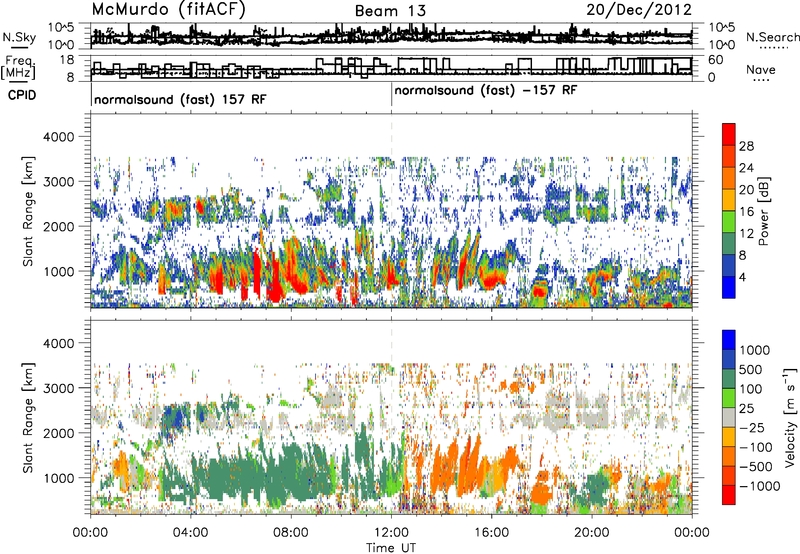Image resolution: width=800 pixels, height=554 pixels.
Task: Click the "1000" tick label on the velocity colorbar
Action: pyautogui.click(x=755, y=350)
